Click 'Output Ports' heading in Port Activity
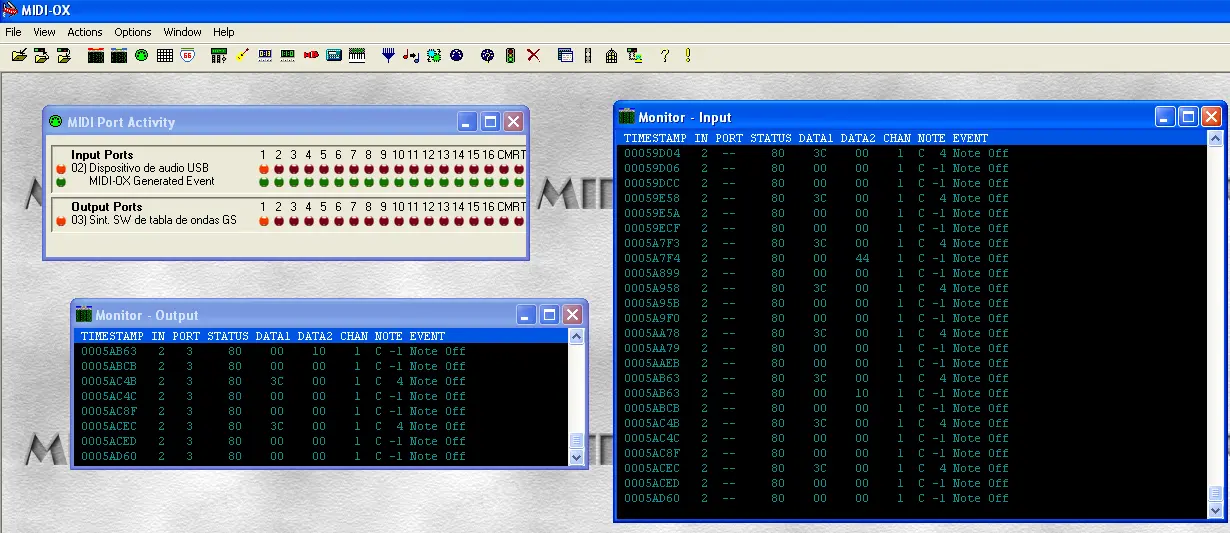Viewport: 1230px width, 533px height. 105,207
